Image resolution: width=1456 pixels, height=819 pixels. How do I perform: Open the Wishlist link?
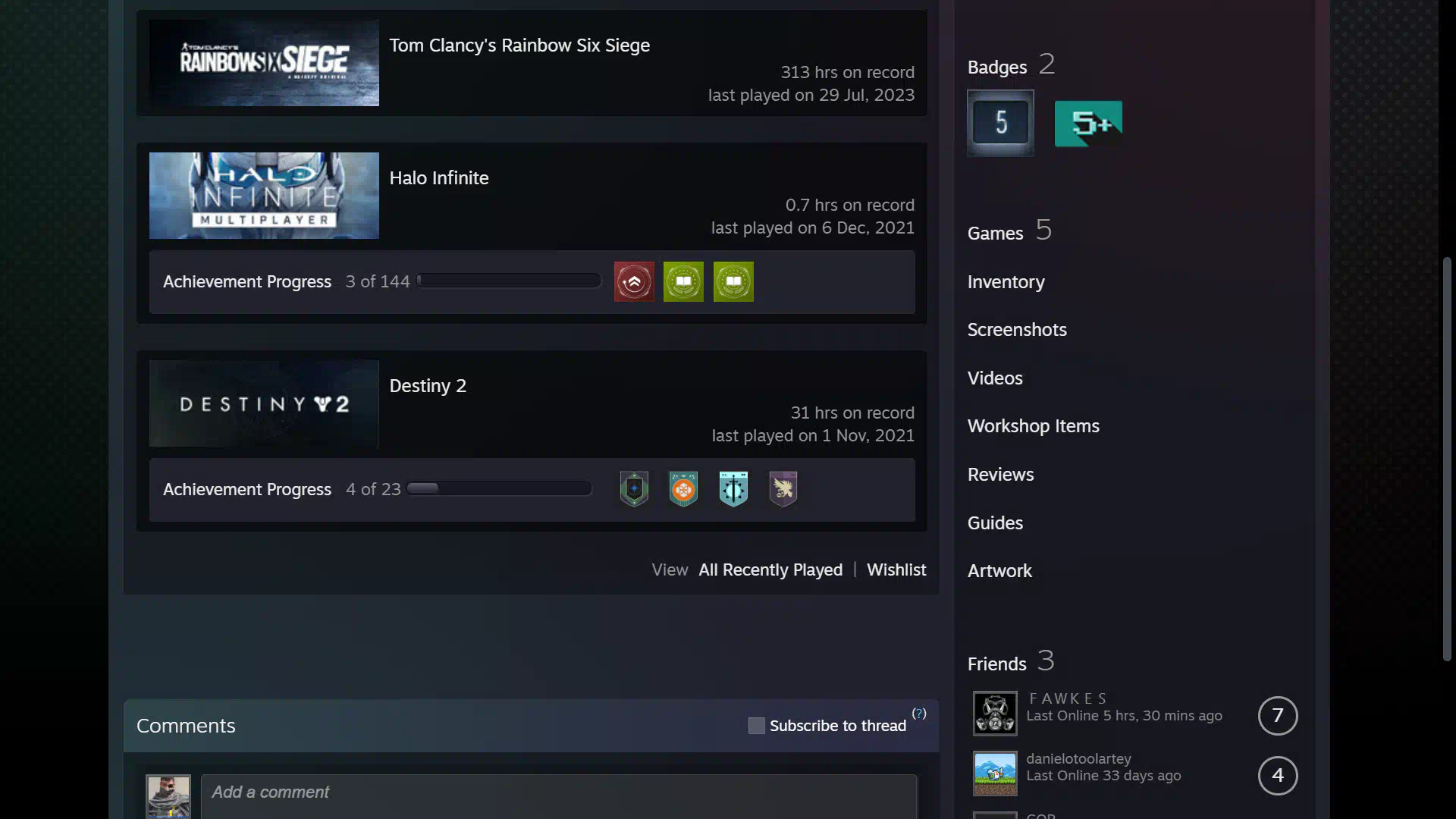click(896, 570)
